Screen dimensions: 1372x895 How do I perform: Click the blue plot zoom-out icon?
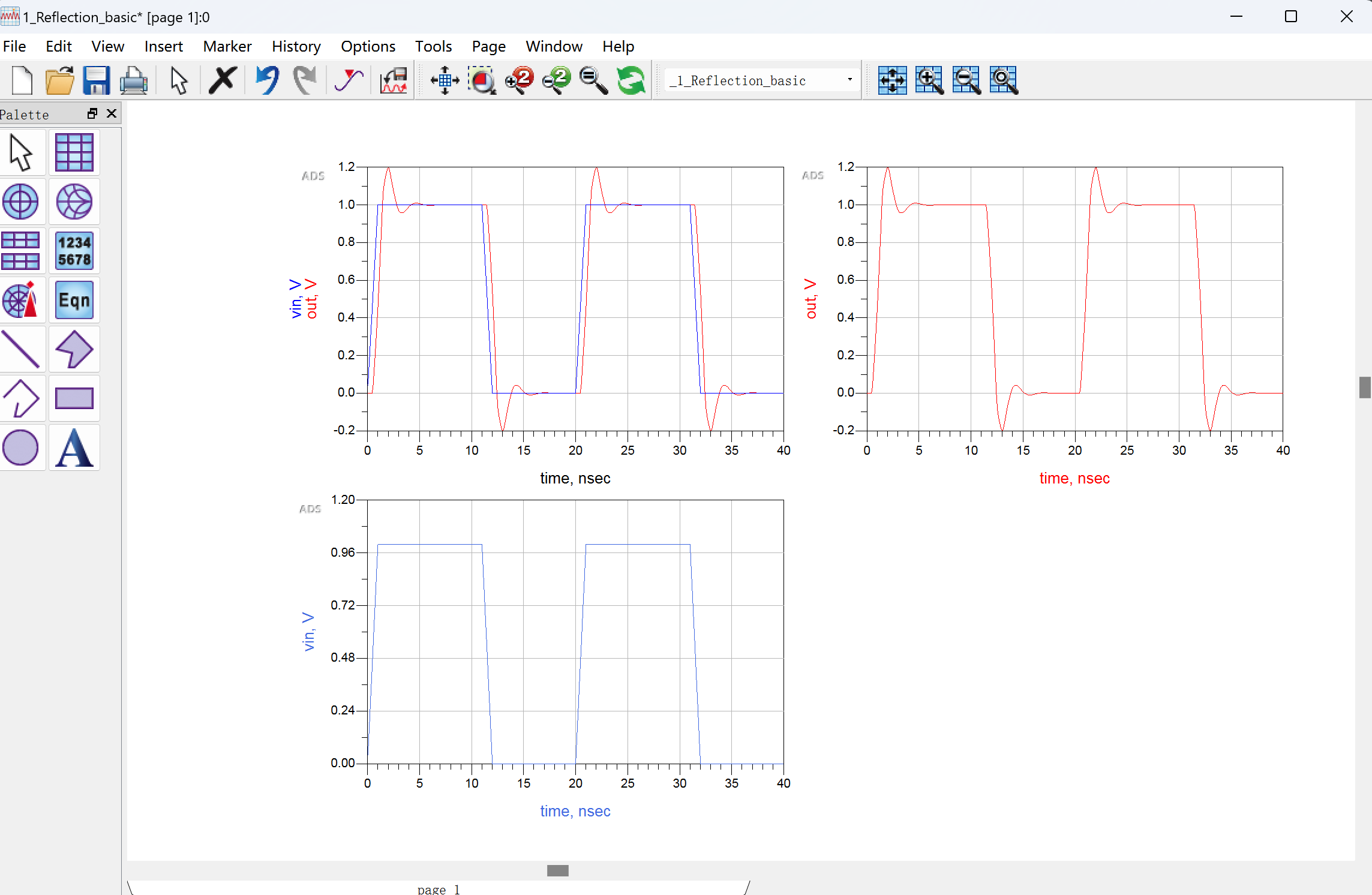[x=966, y=80]
